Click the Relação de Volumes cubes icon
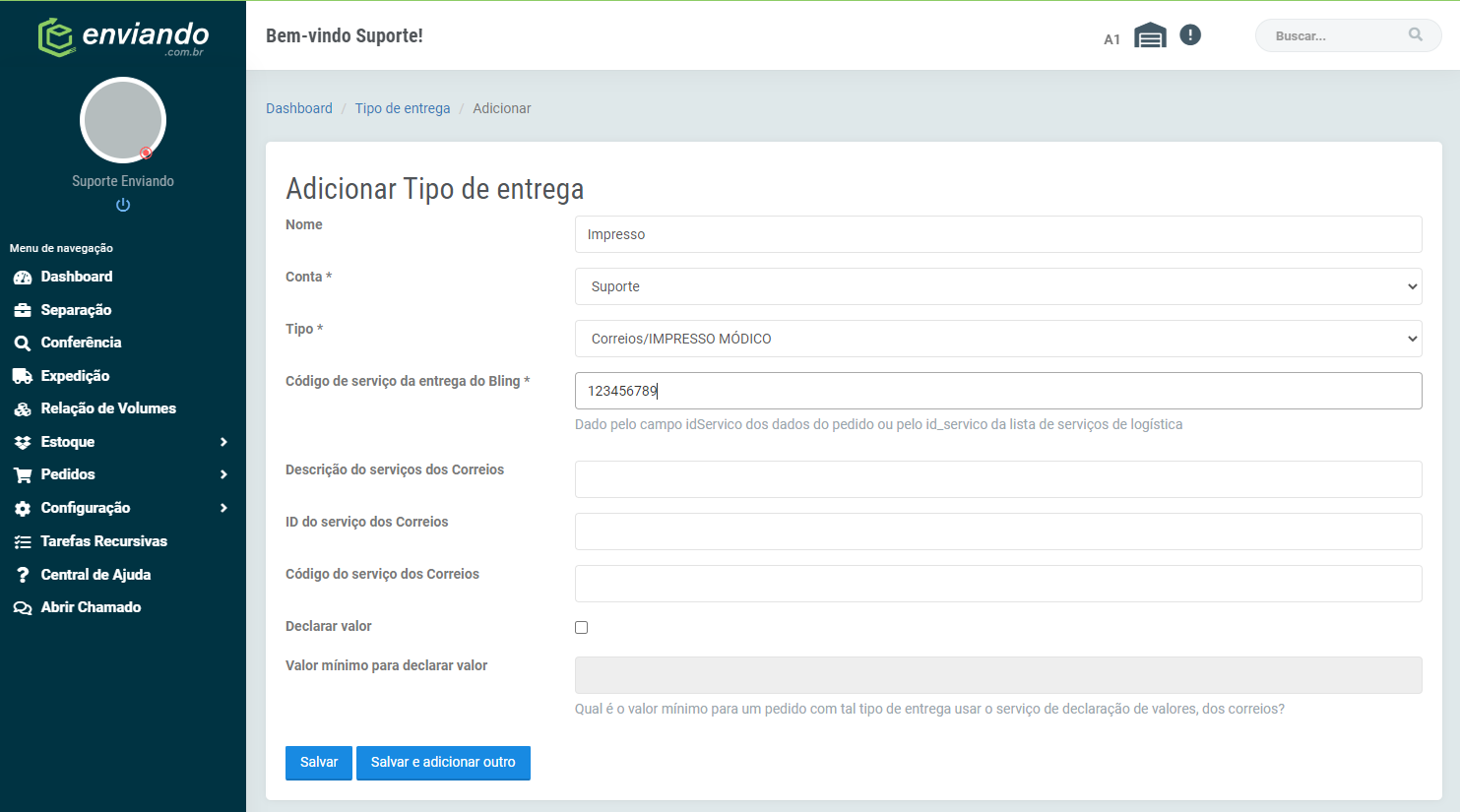Image resolution: width=1460 pixels, height=812 pixels. point(23,409)
